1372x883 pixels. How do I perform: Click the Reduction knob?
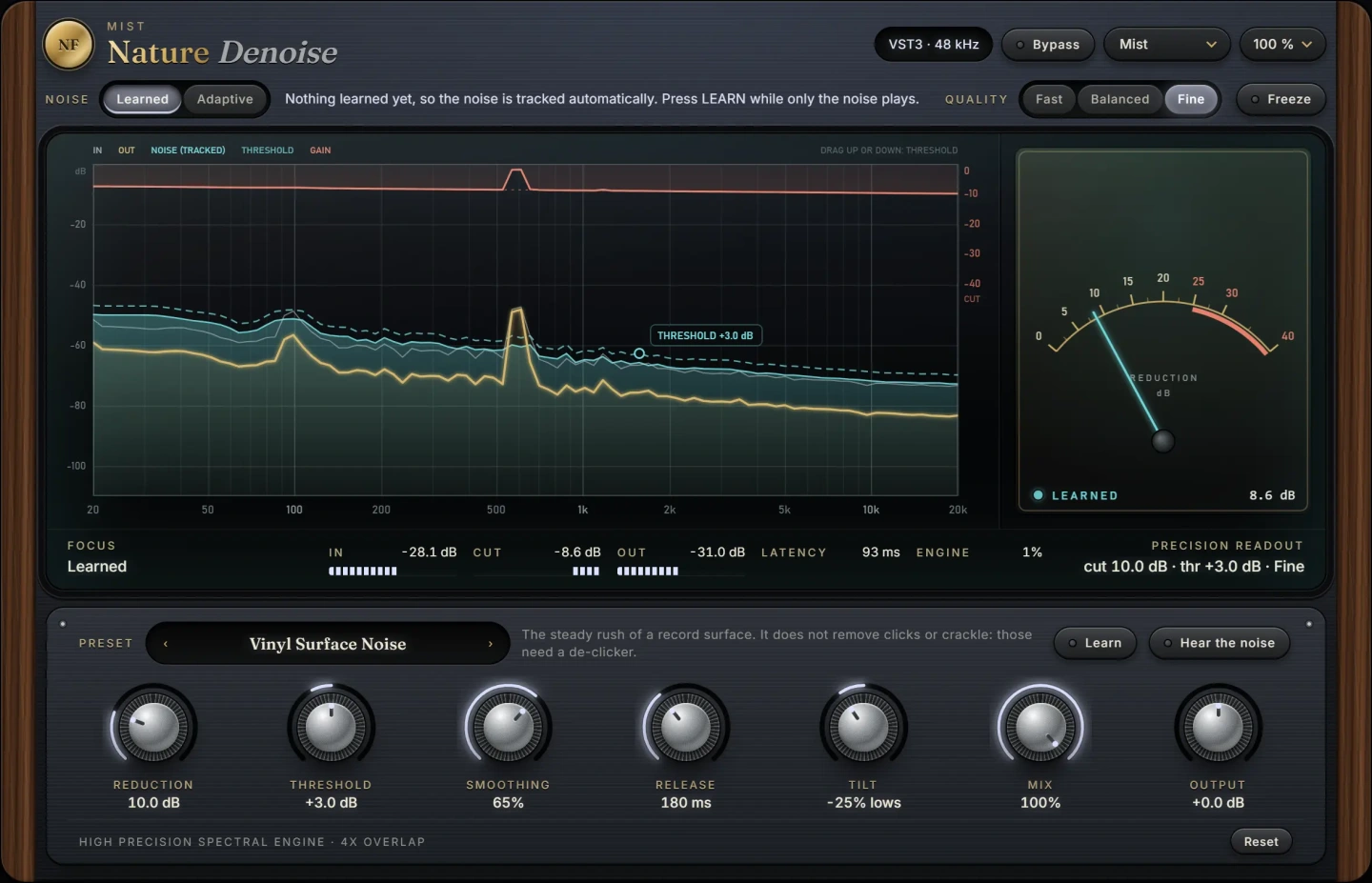(153, 728)
